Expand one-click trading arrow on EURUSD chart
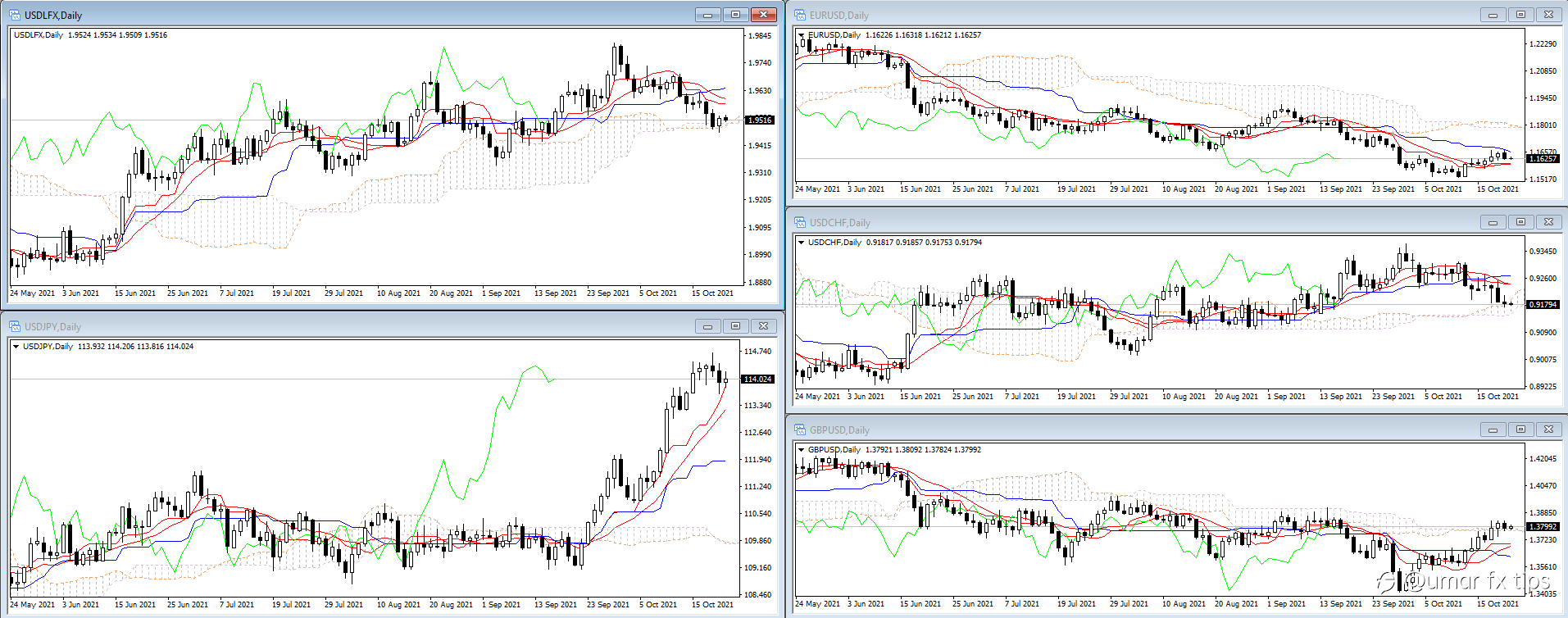The height and width of the screenshot is (618, 1568). click(802, 35)
